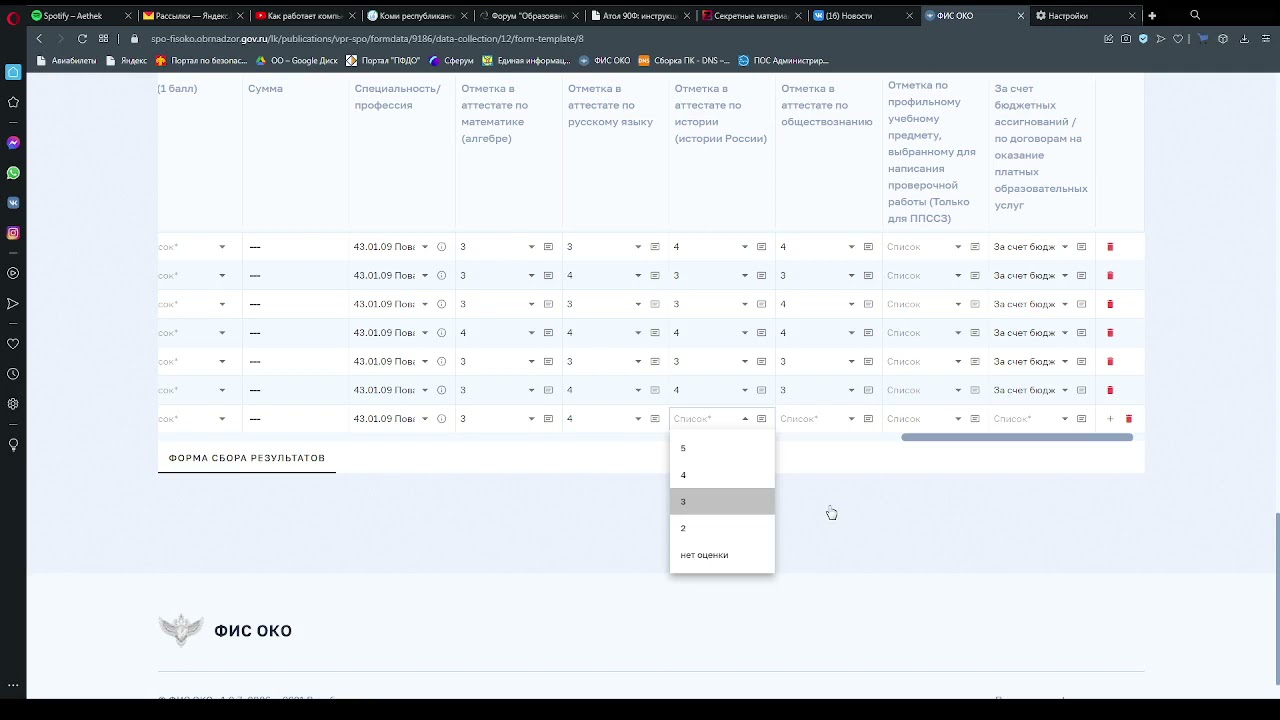
Task: Show specialty info icon in the last row
Action: (x=441, y=419)
